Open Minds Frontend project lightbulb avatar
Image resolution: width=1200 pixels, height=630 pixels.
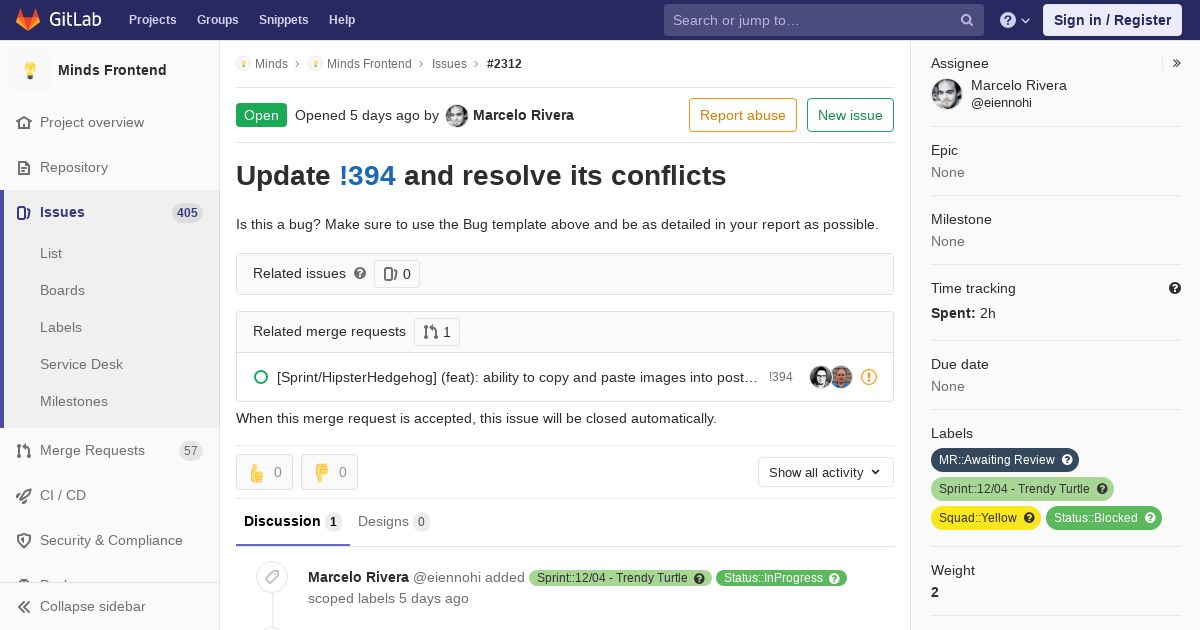[x=30, y=70]
